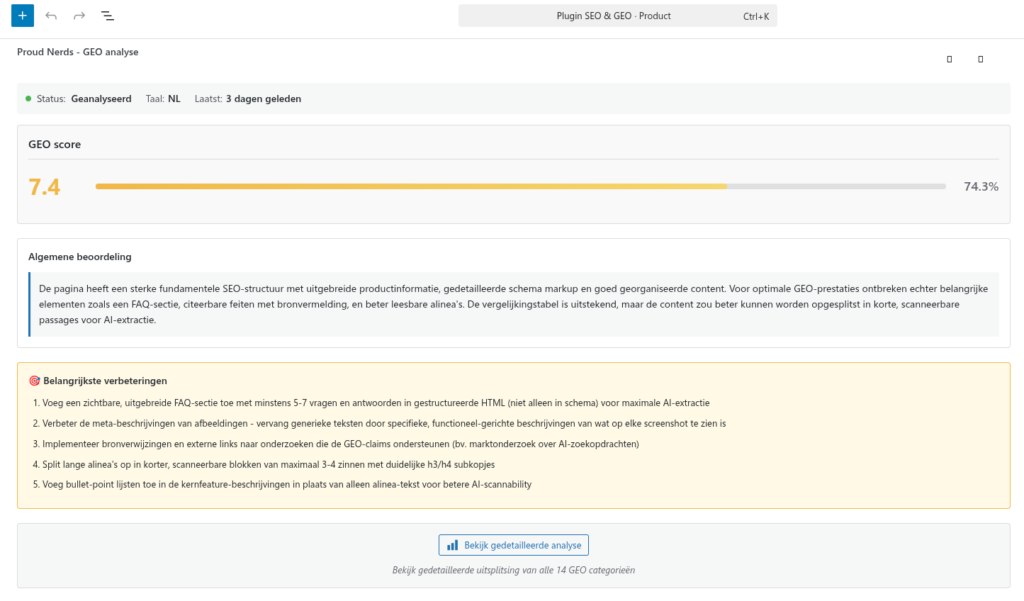1024x601 pixels.
Task: Open the Document Overview list icon
Action: [x=107, y=16]
